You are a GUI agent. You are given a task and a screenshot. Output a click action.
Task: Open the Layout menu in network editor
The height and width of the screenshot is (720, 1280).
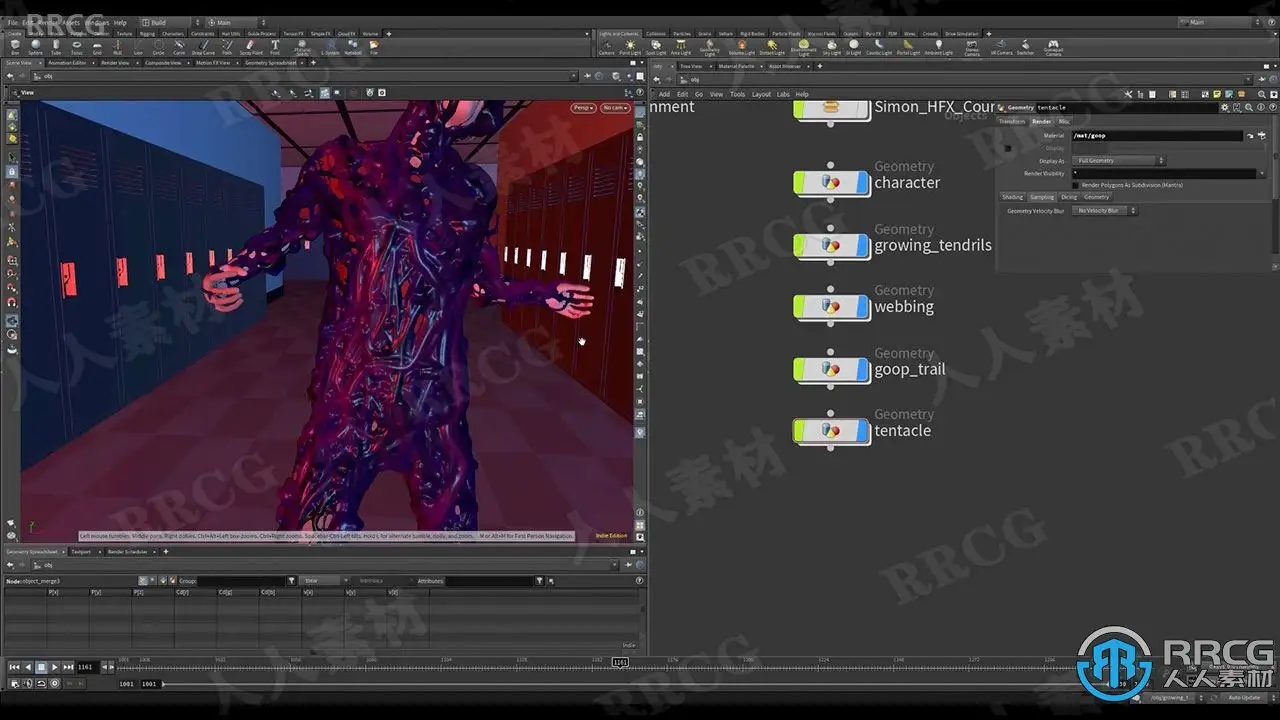coord(761,94)
